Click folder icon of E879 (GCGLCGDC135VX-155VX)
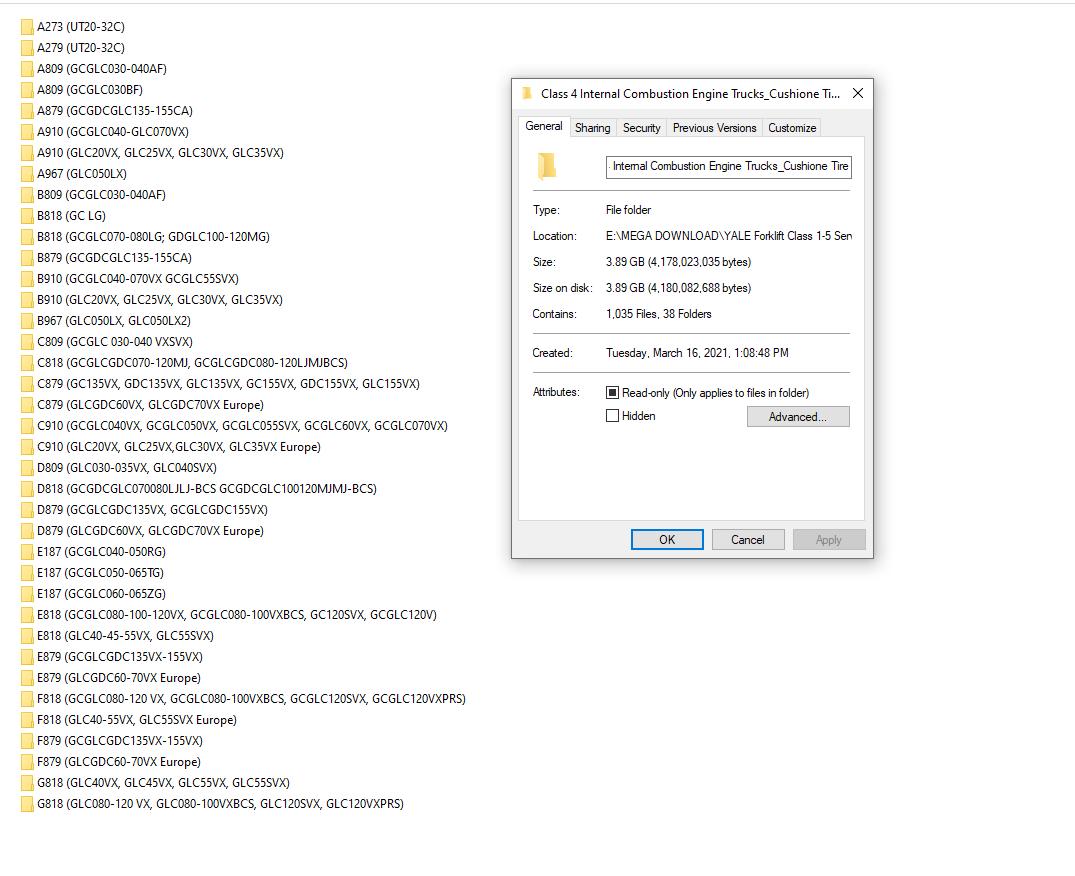 click(27, 657)
